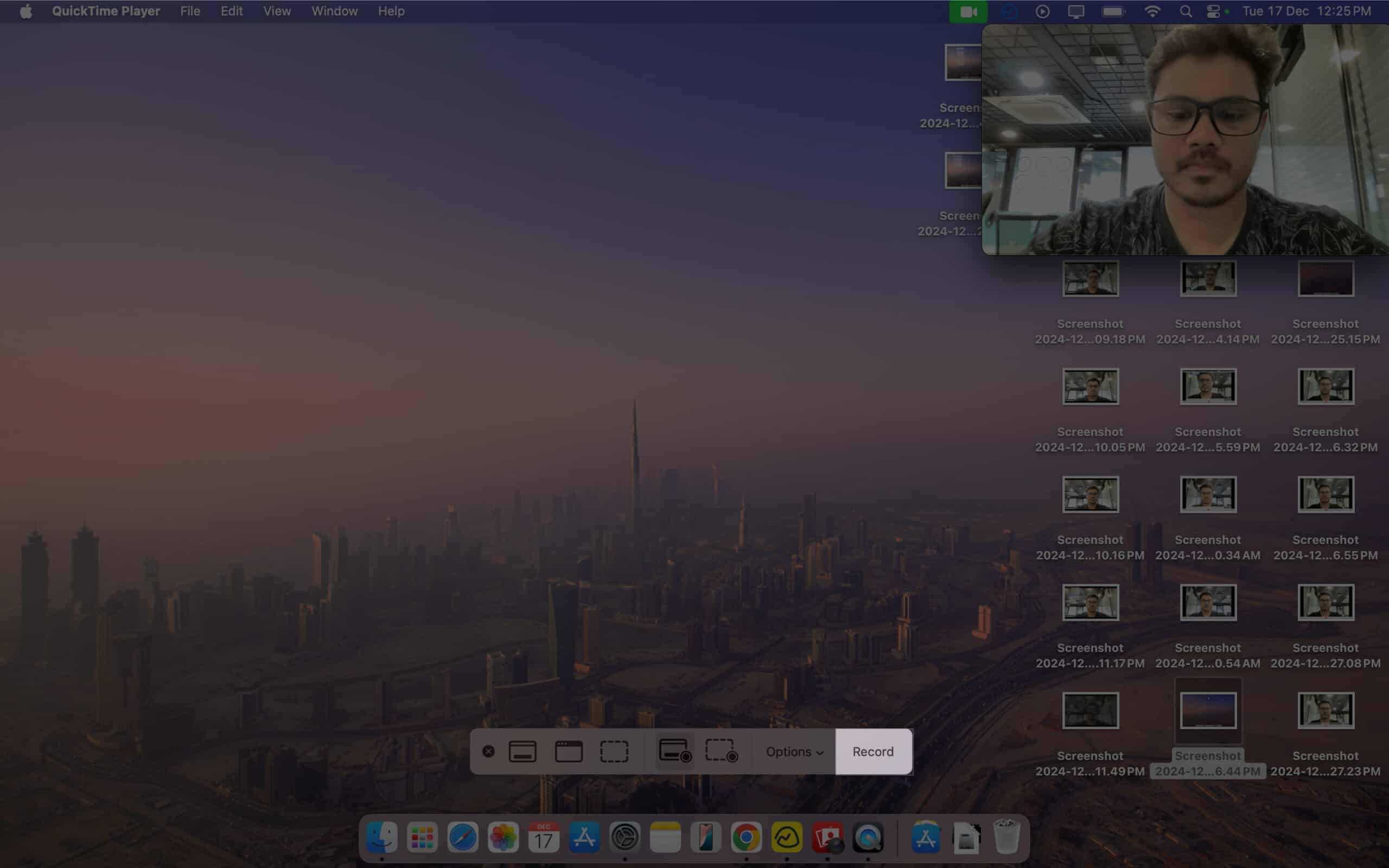Select the window capture mode icon
The height and width of the screenshot is (868, 1389).
pyautogui.click(x=568, y=751)
